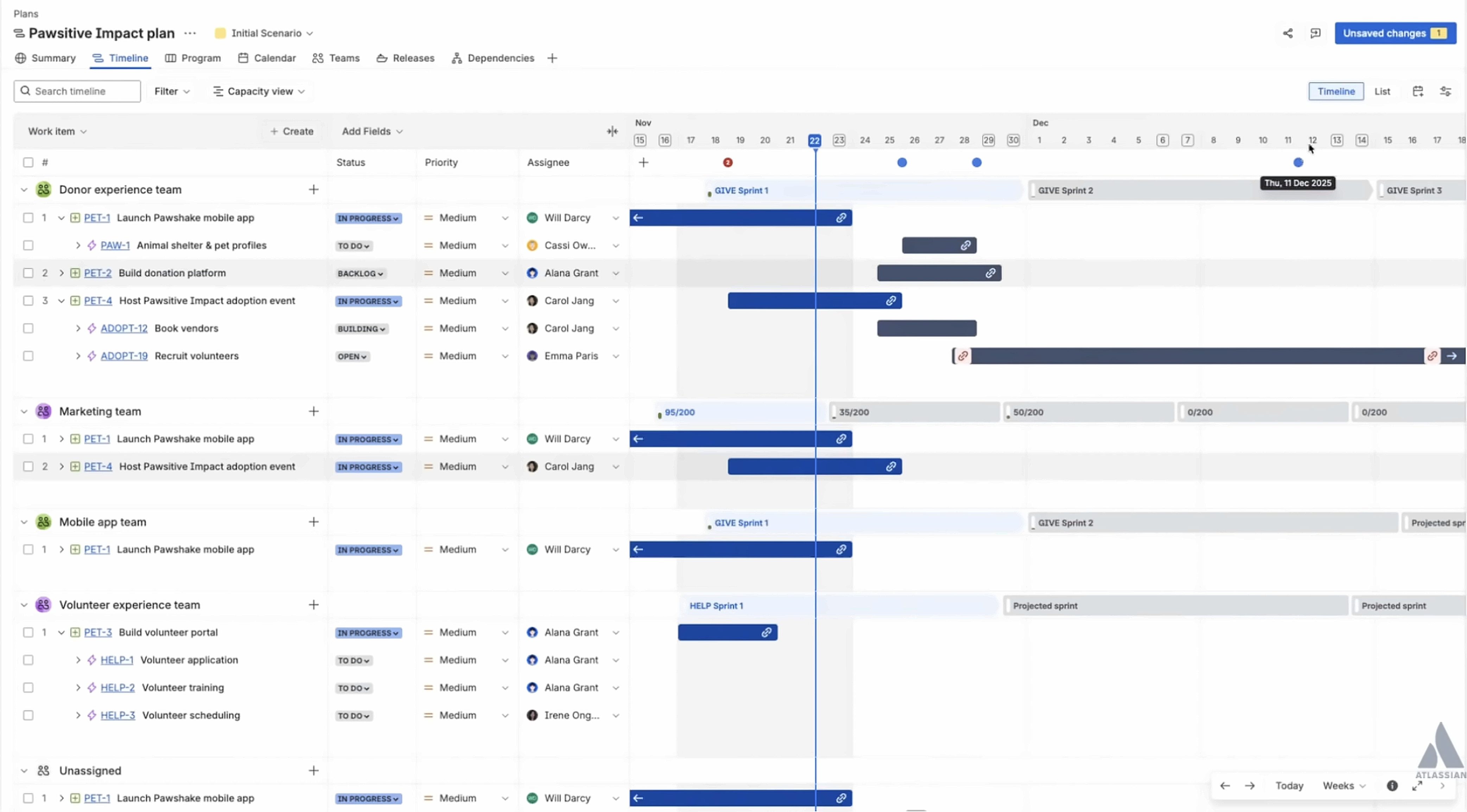
Task: Open the share plan icon
Action: [1288, 33]
